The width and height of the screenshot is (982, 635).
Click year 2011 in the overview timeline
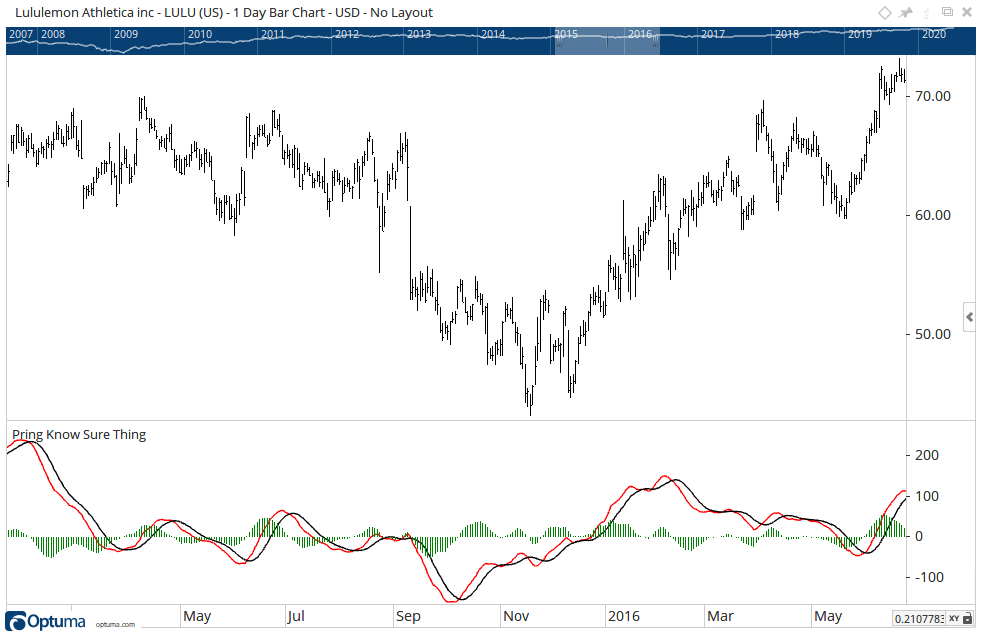click(273, 34)
